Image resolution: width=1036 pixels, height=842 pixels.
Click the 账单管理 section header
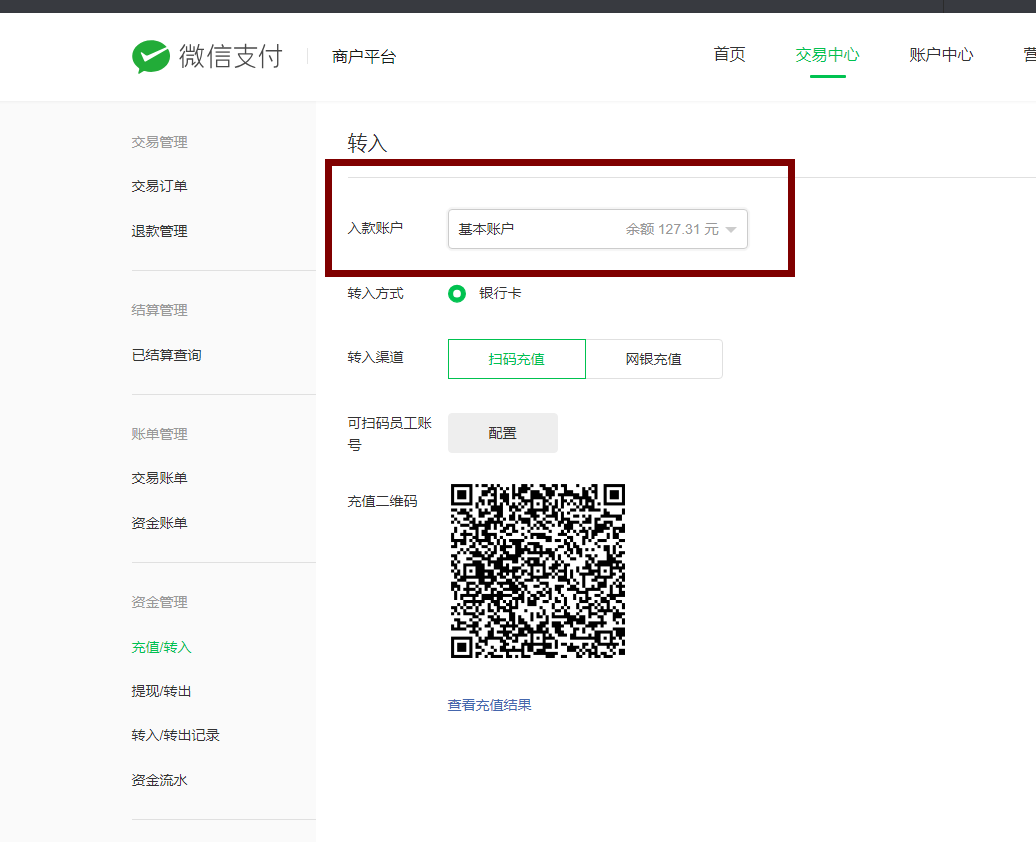(x=159, y=434)
